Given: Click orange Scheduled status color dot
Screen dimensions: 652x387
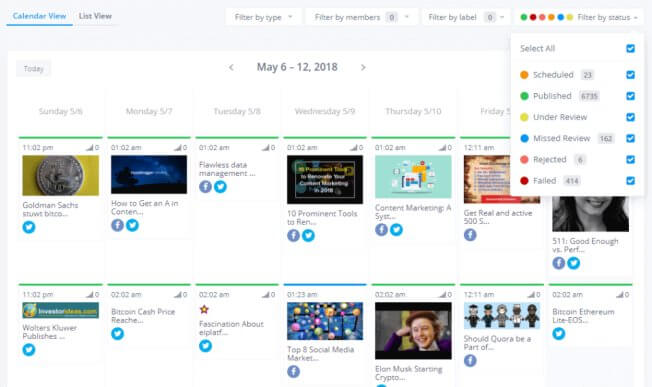Looking at the screenshot, I should click(524, 75).
